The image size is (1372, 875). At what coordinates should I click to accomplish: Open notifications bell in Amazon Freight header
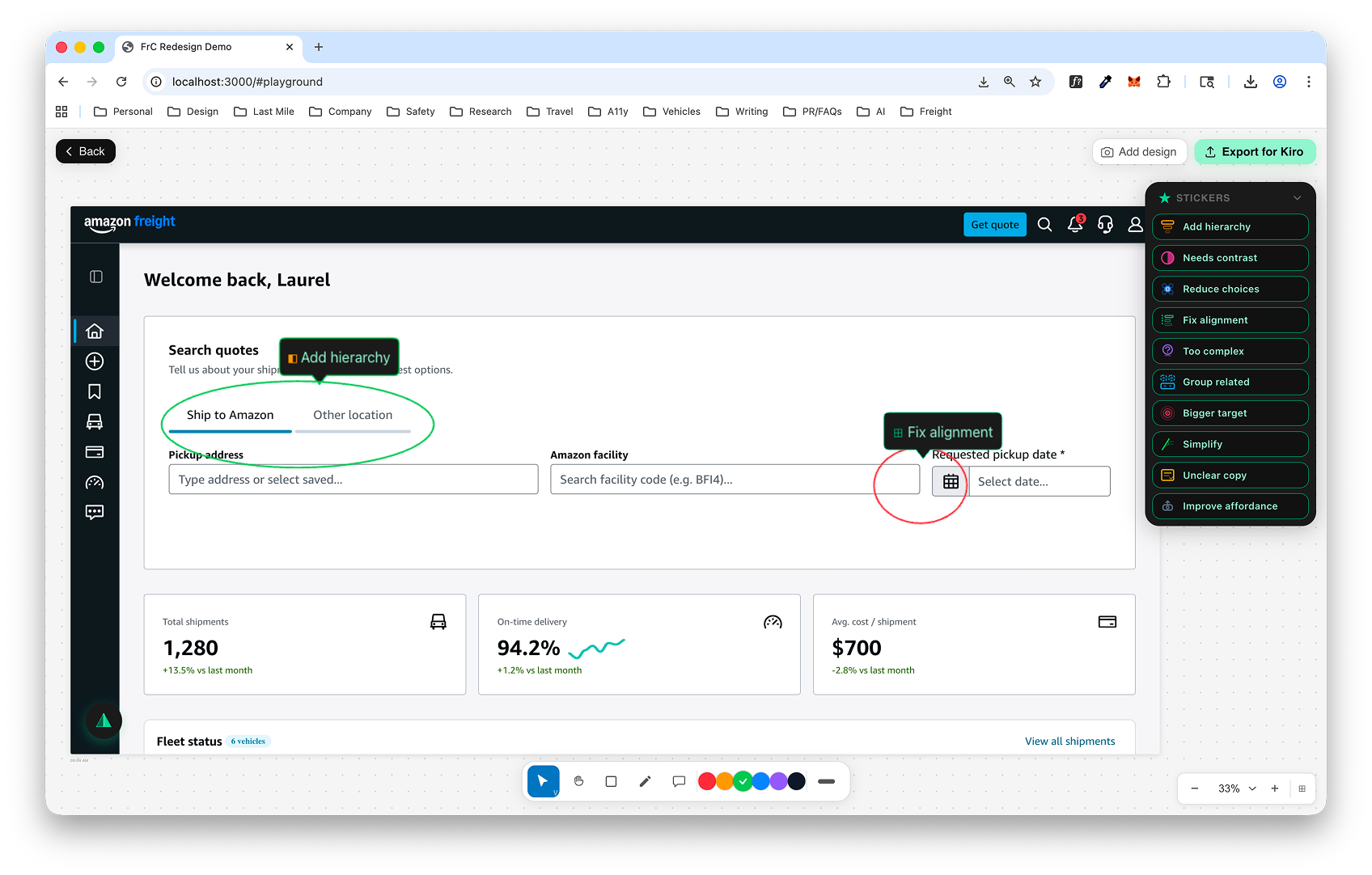point(1074,225)
